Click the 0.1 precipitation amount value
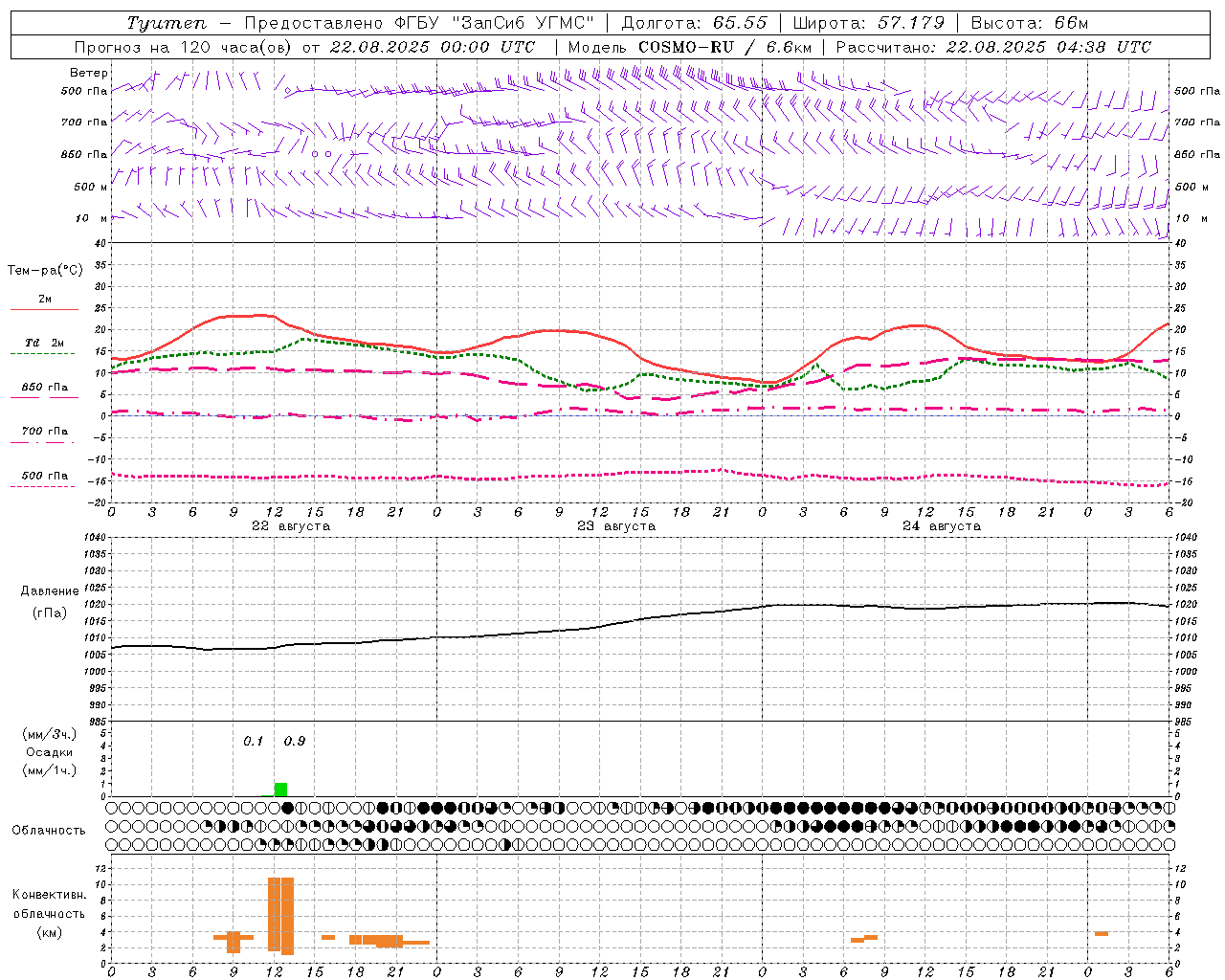Screen dimensions: 1225x980 (253, 742)
